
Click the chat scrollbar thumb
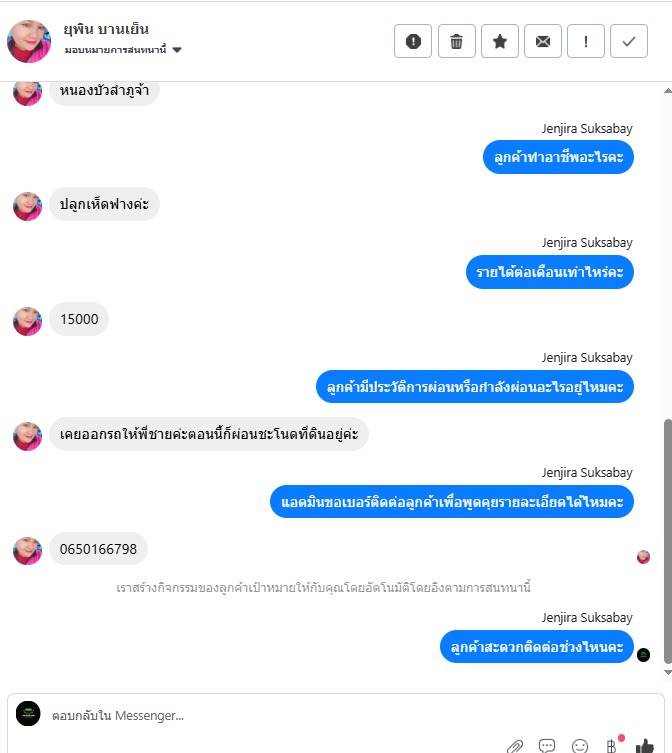(668, 541)
